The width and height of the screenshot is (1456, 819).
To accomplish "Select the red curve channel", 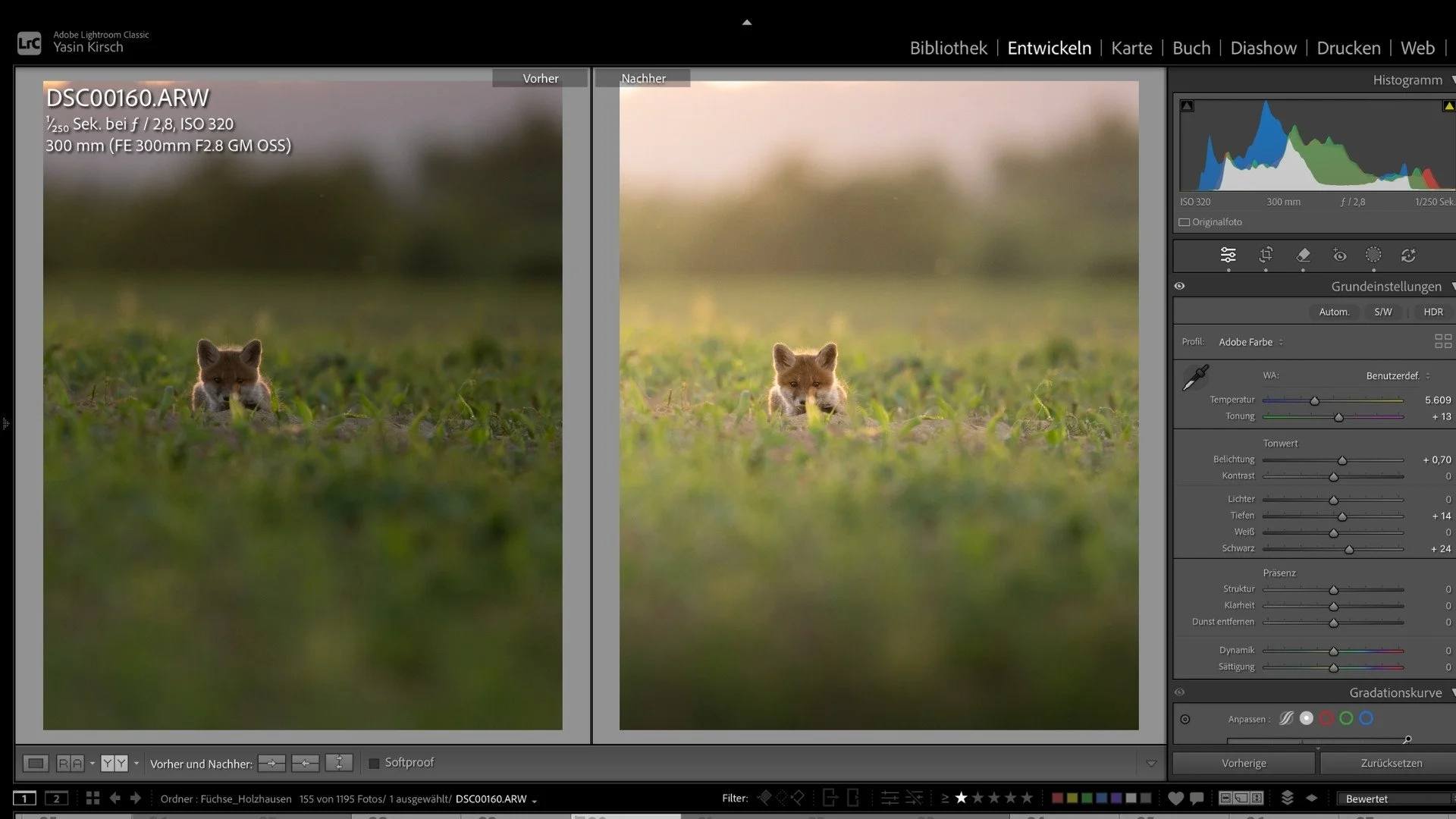I will 1326,718.
